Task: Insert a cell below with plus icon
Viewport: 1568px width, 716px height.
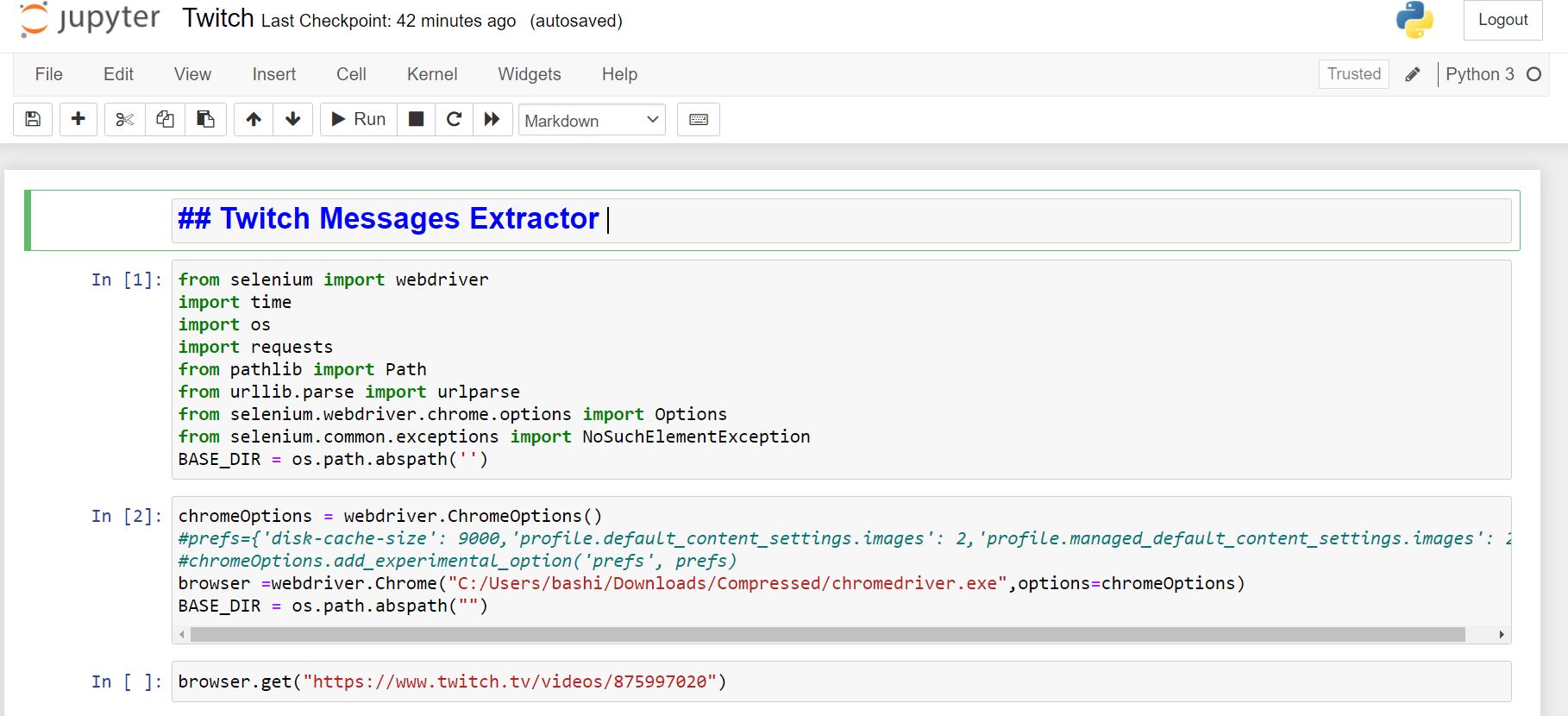Action: point(78,119)
